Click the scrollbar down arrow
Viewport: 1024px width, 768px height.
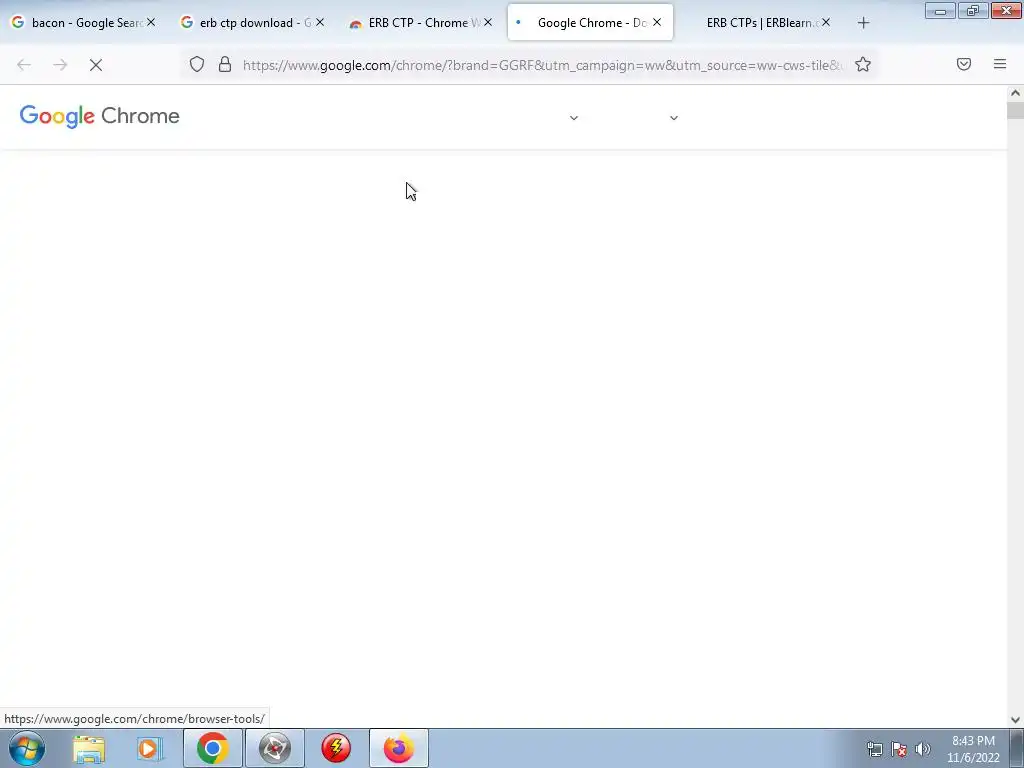(1015, 720)
